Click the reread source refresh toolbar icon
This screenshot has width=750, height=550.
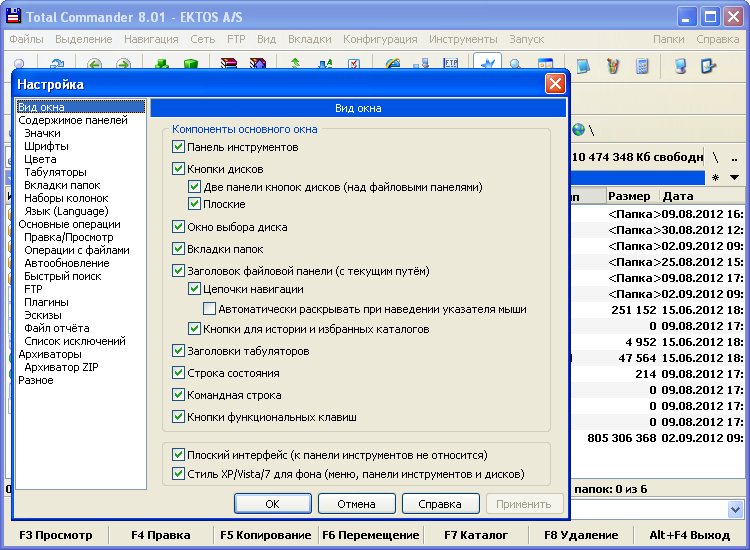(57, 64)
